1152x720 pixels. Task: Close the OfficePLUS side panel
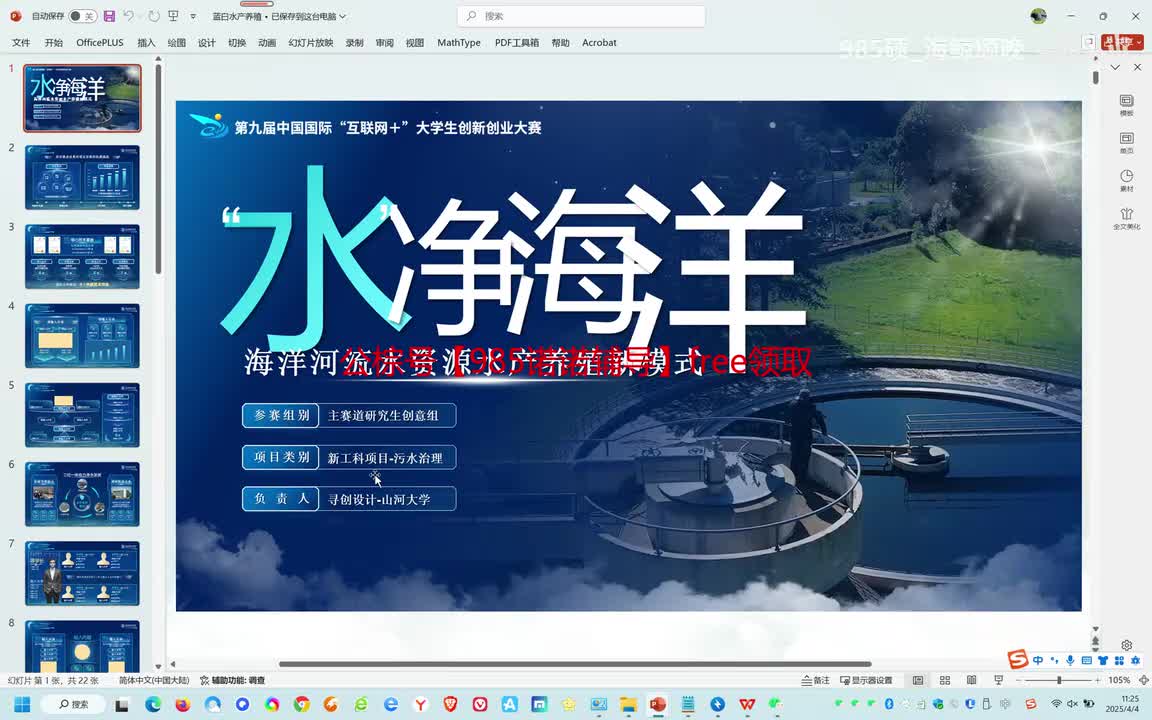click(x=1137, y=67)
